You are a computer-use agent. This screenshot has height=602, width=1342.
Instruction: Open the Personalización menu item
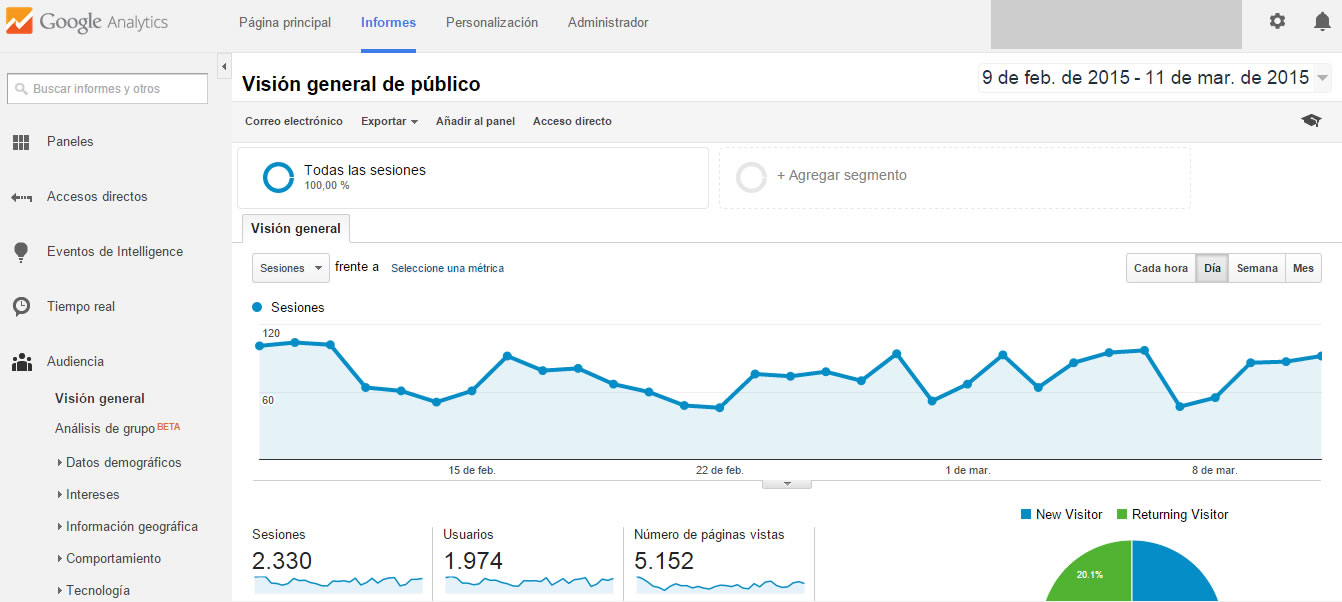pyautogui.click(x=491, y=20)
